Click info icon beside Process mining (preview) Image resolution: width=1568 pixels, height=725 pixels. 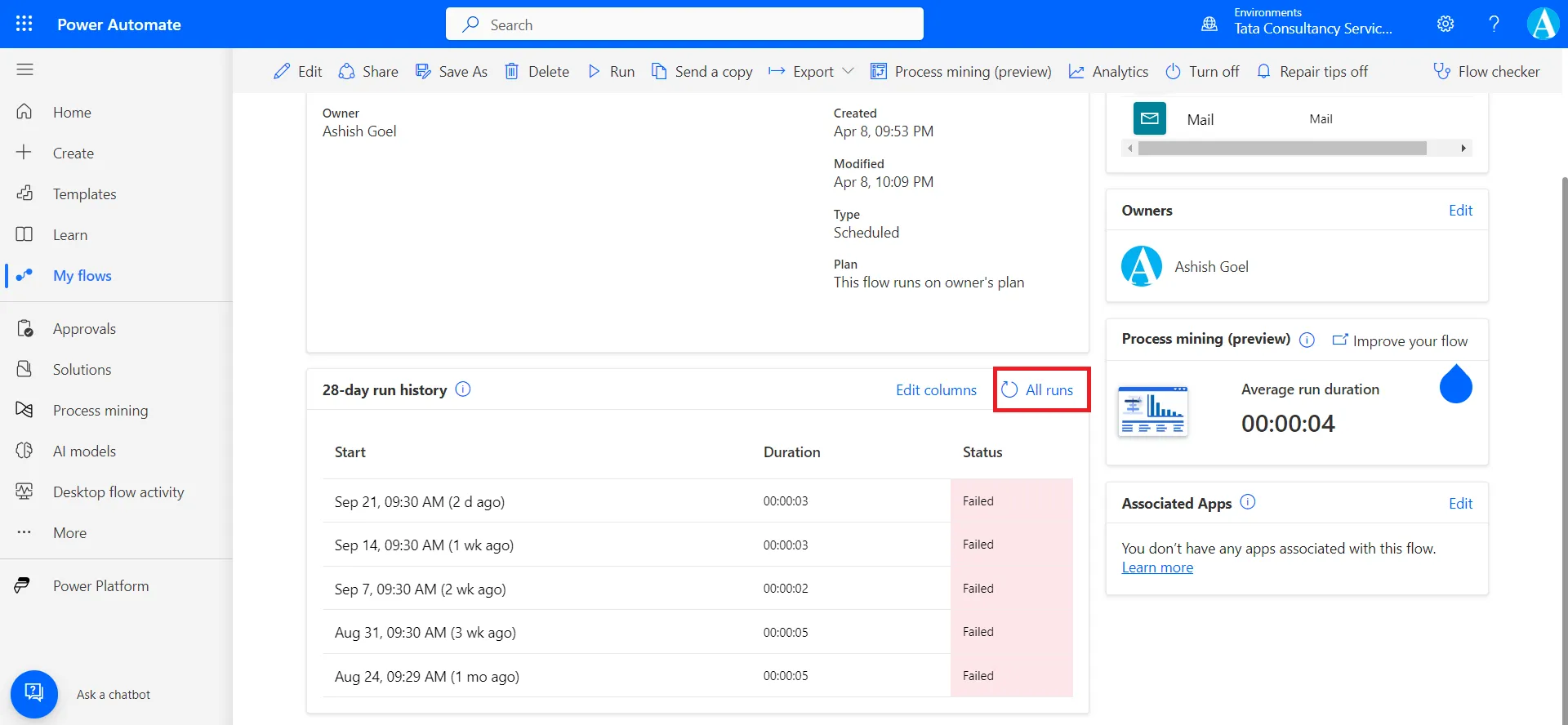1307,340
